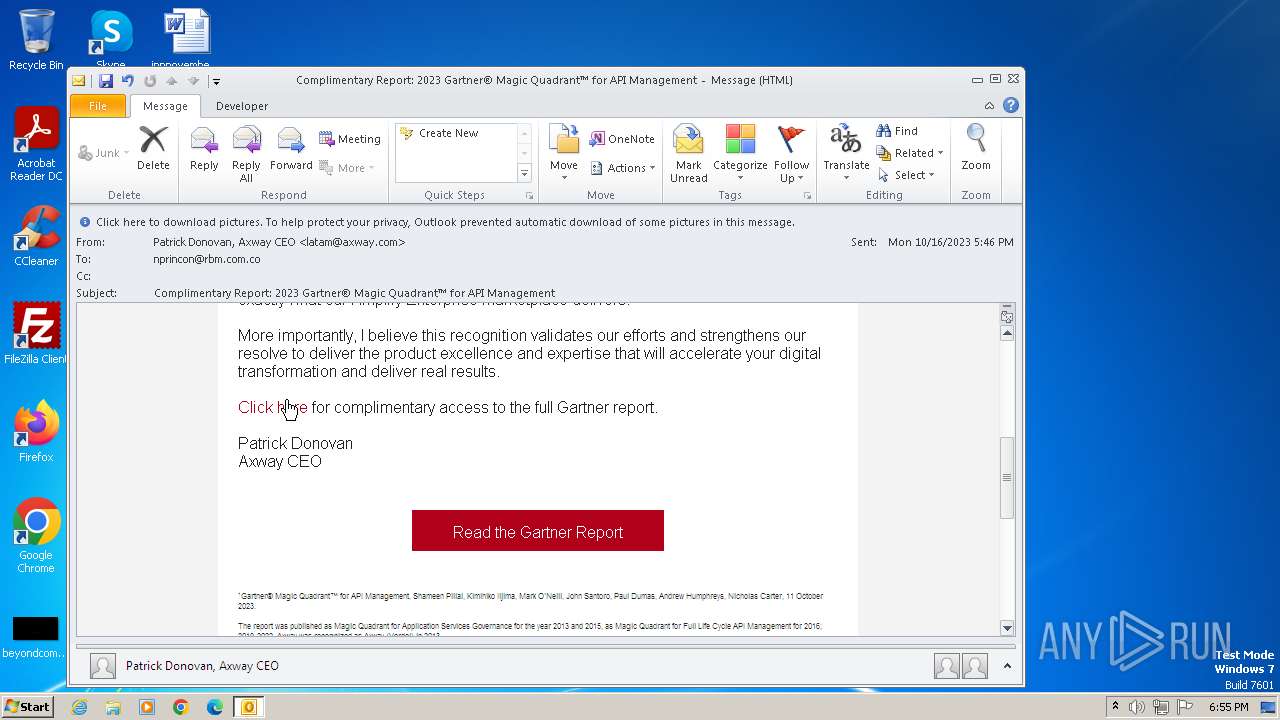Image resolution: width=1280 pixels, height=720 pixels.
Task: Open File Explorer from the taskbar
Action: [x=113, y=707]
